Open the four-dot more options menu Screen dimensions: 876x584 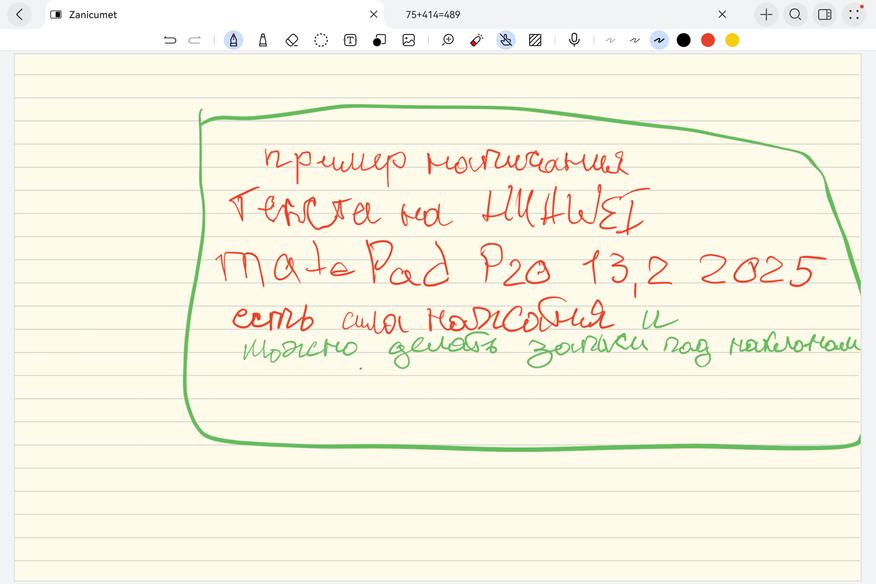click(854, 15)
